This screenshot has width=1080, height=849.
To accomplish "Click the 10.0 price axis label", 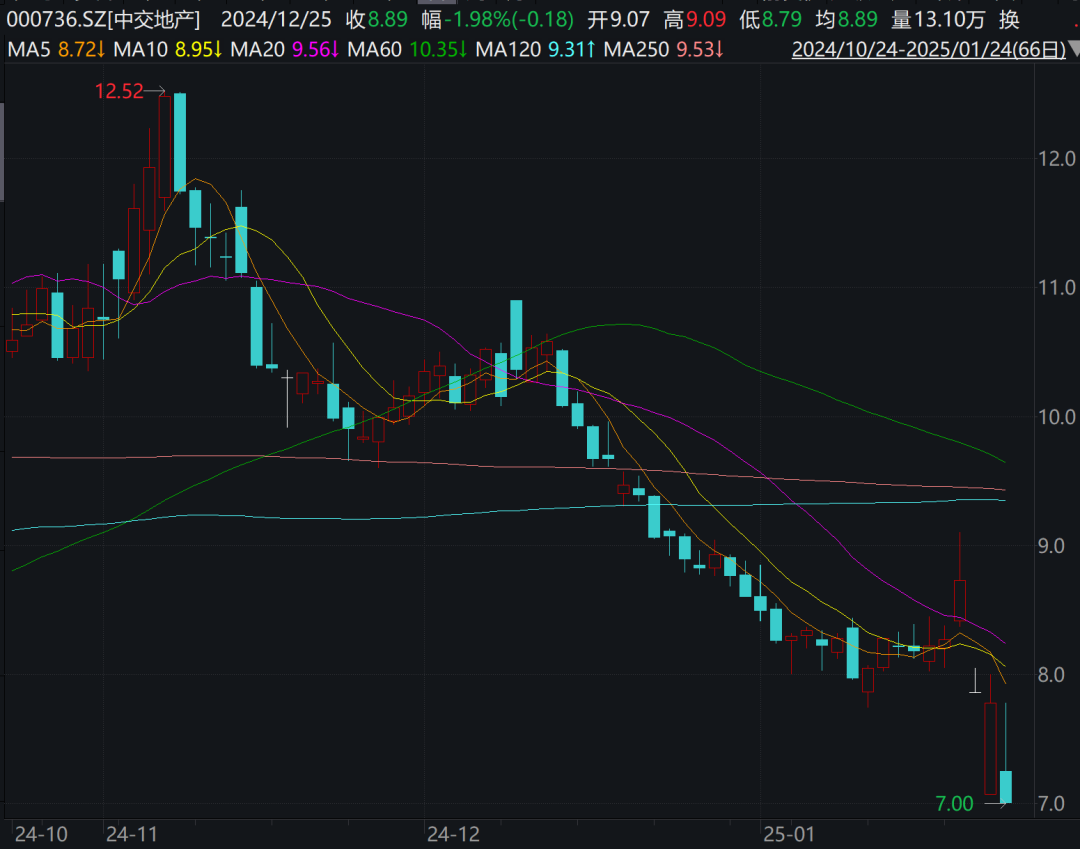I will tap(1057, 417).
